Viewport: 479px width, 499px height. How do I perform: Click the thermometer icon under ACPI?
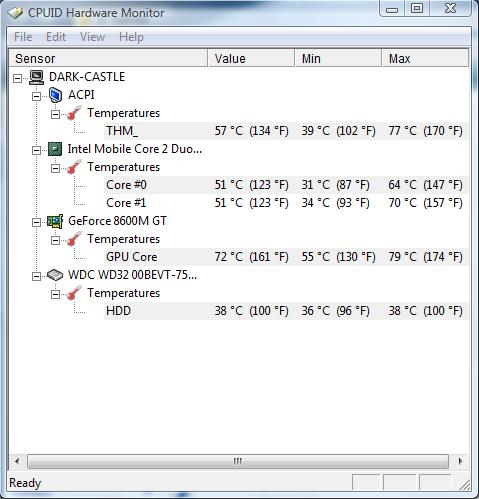pyautogui.click(x=74, y=113)
